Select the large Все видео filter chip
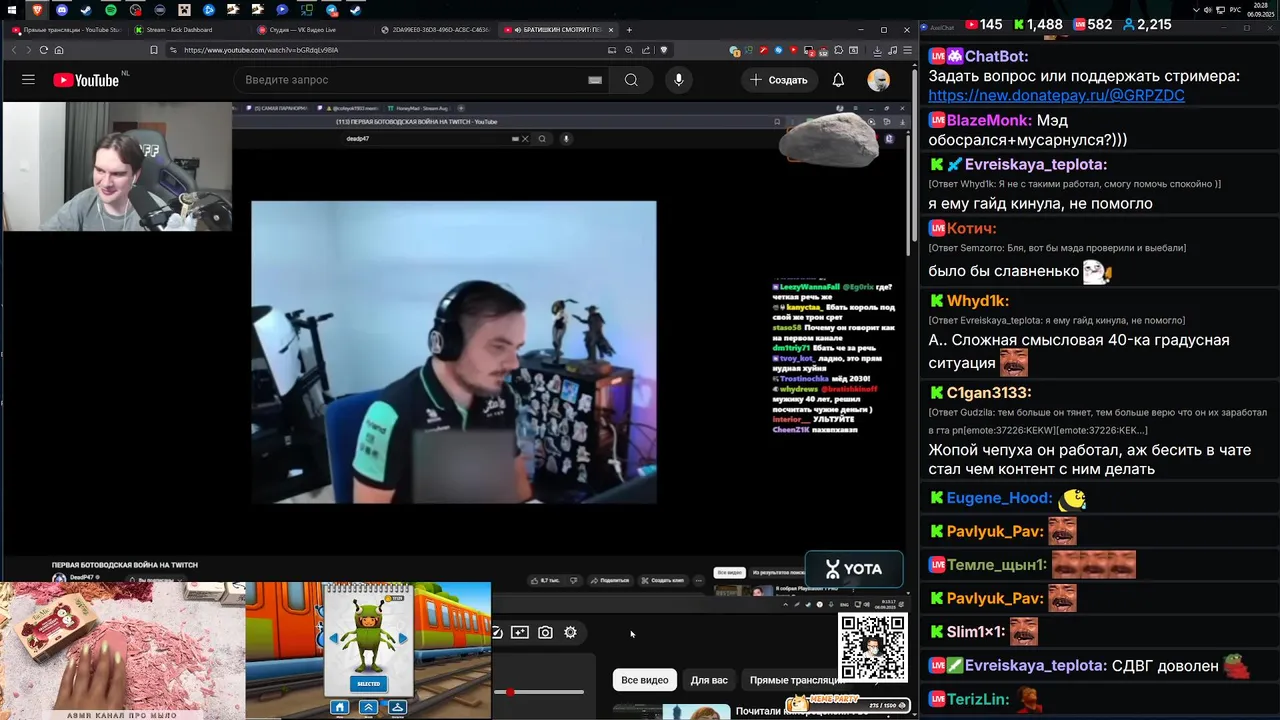The width and height of the screenshot is (1280, 720). (644, 680)
